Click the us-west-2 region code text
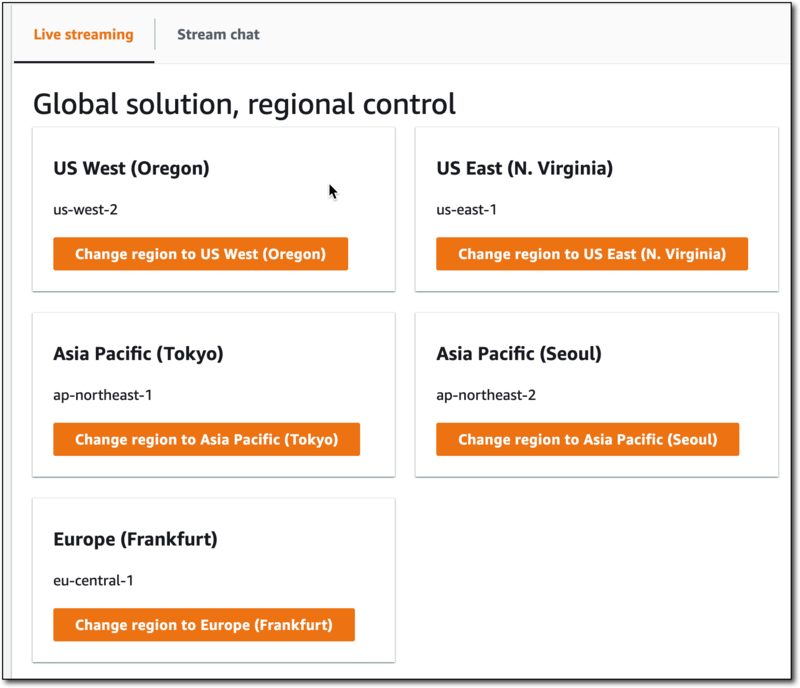Viewport: 800px width, 688px height. coord(86,210)
